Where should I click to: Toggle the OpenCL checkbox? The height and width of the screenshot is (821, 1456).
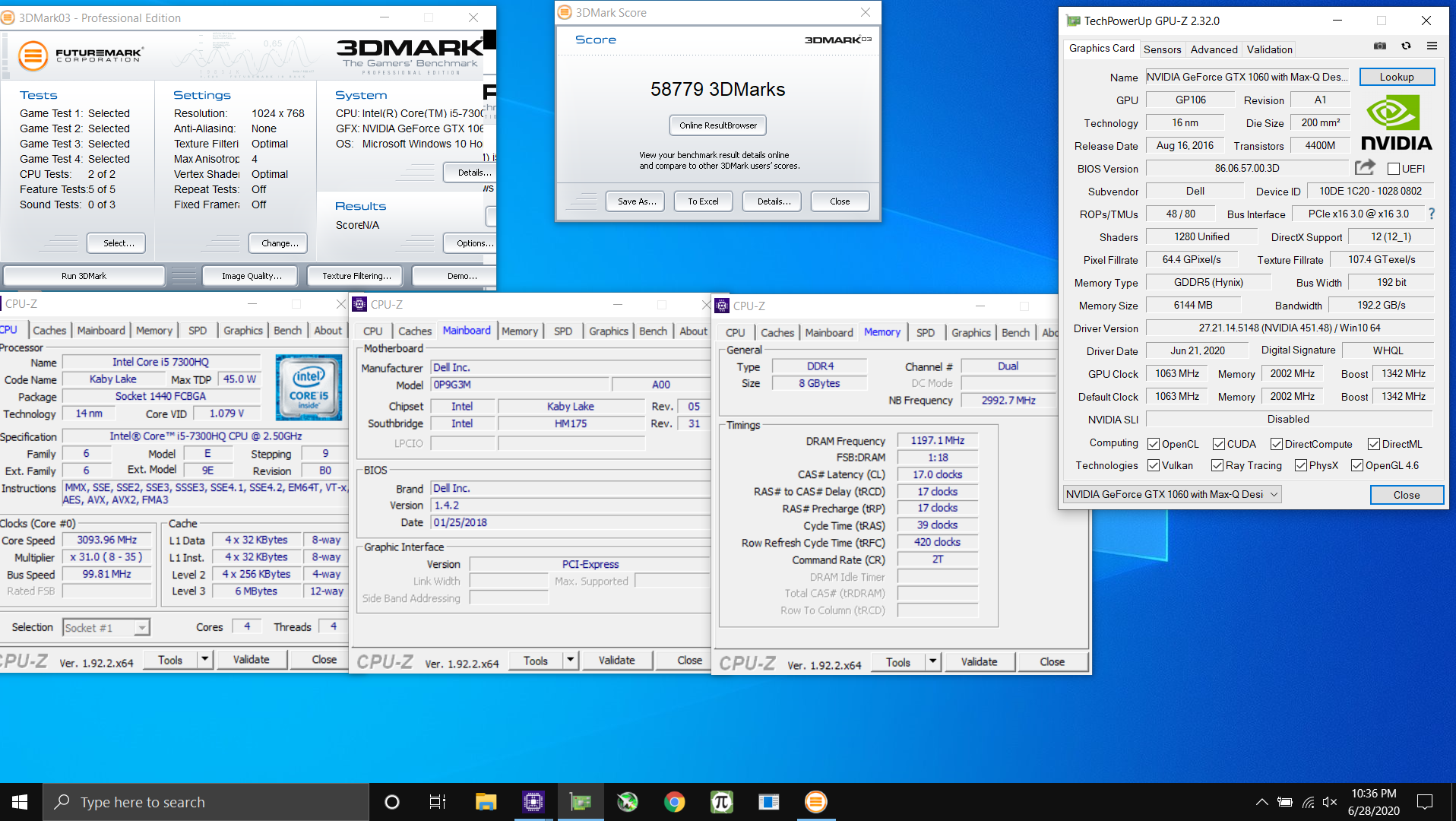[1154, 444]
